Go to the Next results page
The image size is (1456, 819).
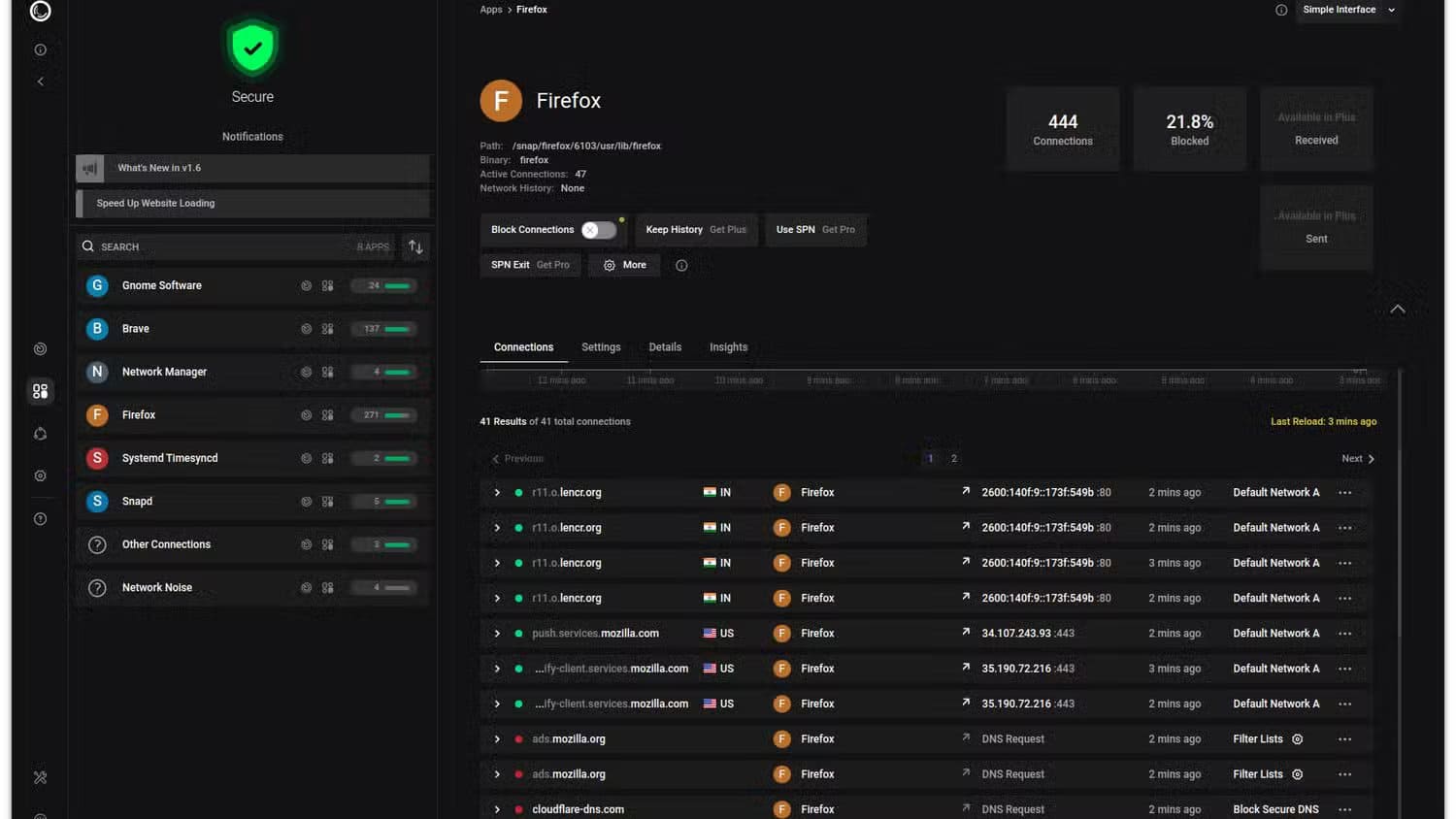(x=1358, y=459)
